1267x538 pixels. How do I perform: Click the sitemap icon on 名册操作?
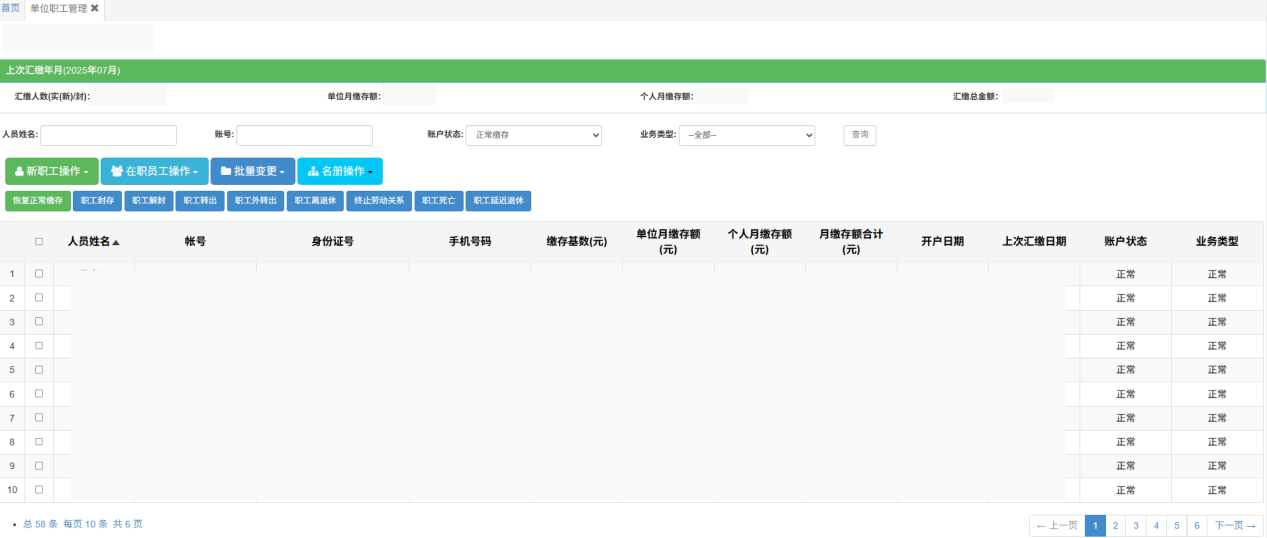pos(313,172)
